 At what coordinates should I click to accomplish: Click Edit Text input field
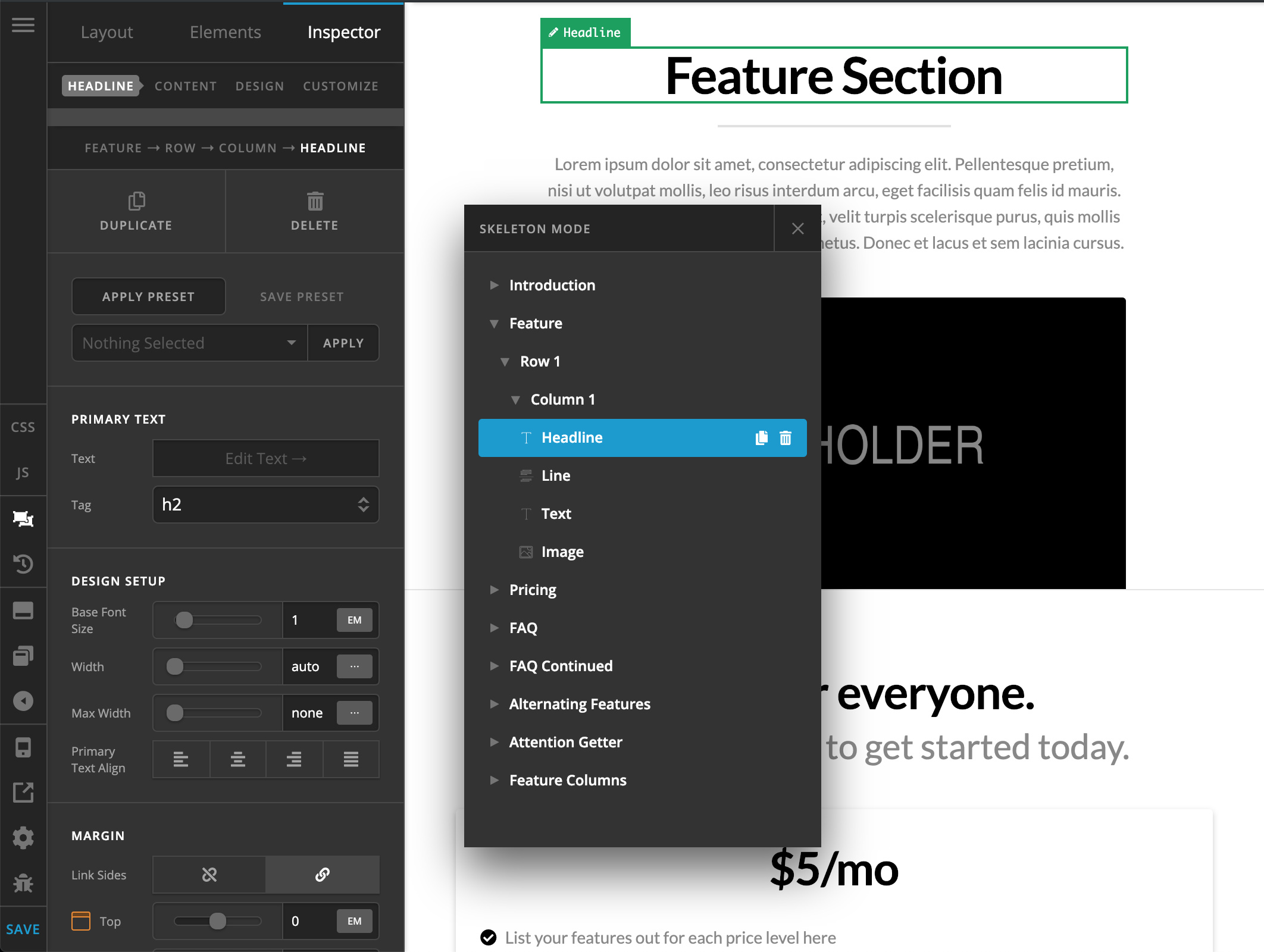tap(265, 459)
